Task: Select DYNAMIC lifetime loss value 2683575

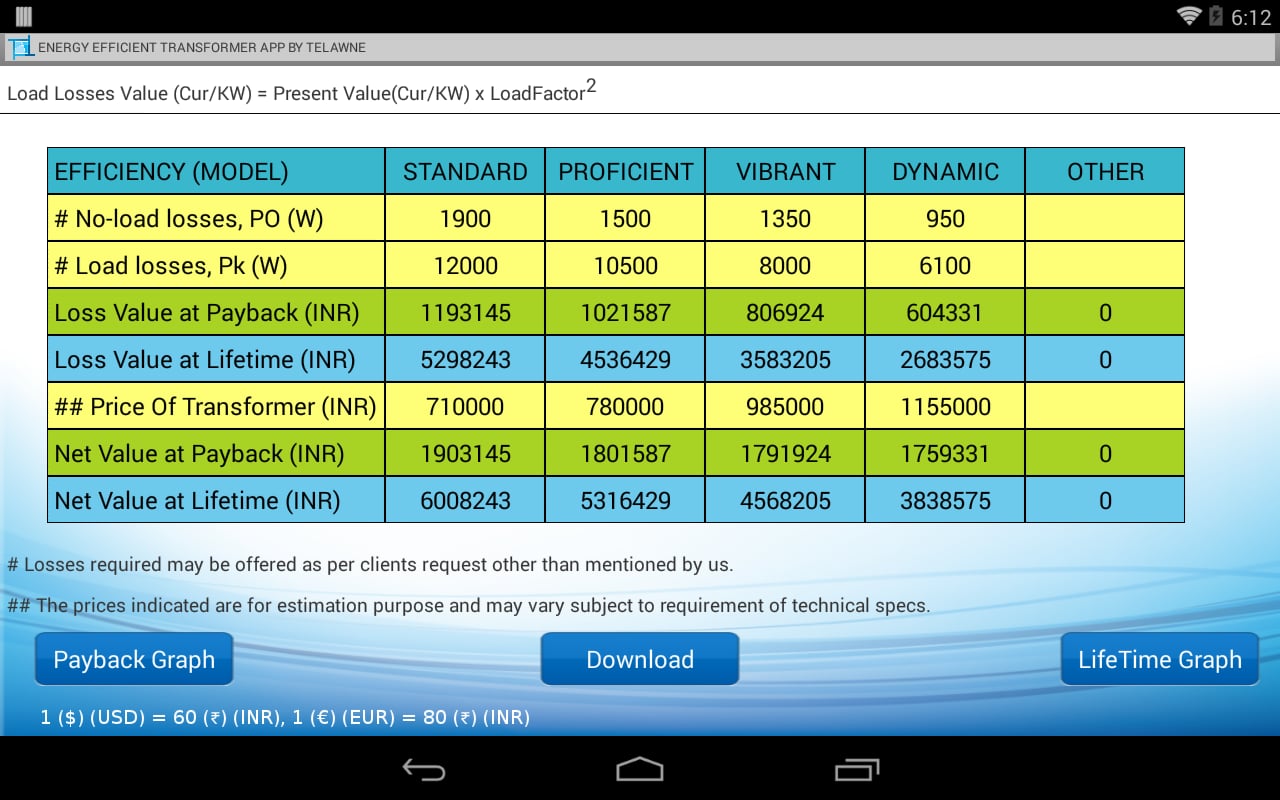Action: (945, 359)
